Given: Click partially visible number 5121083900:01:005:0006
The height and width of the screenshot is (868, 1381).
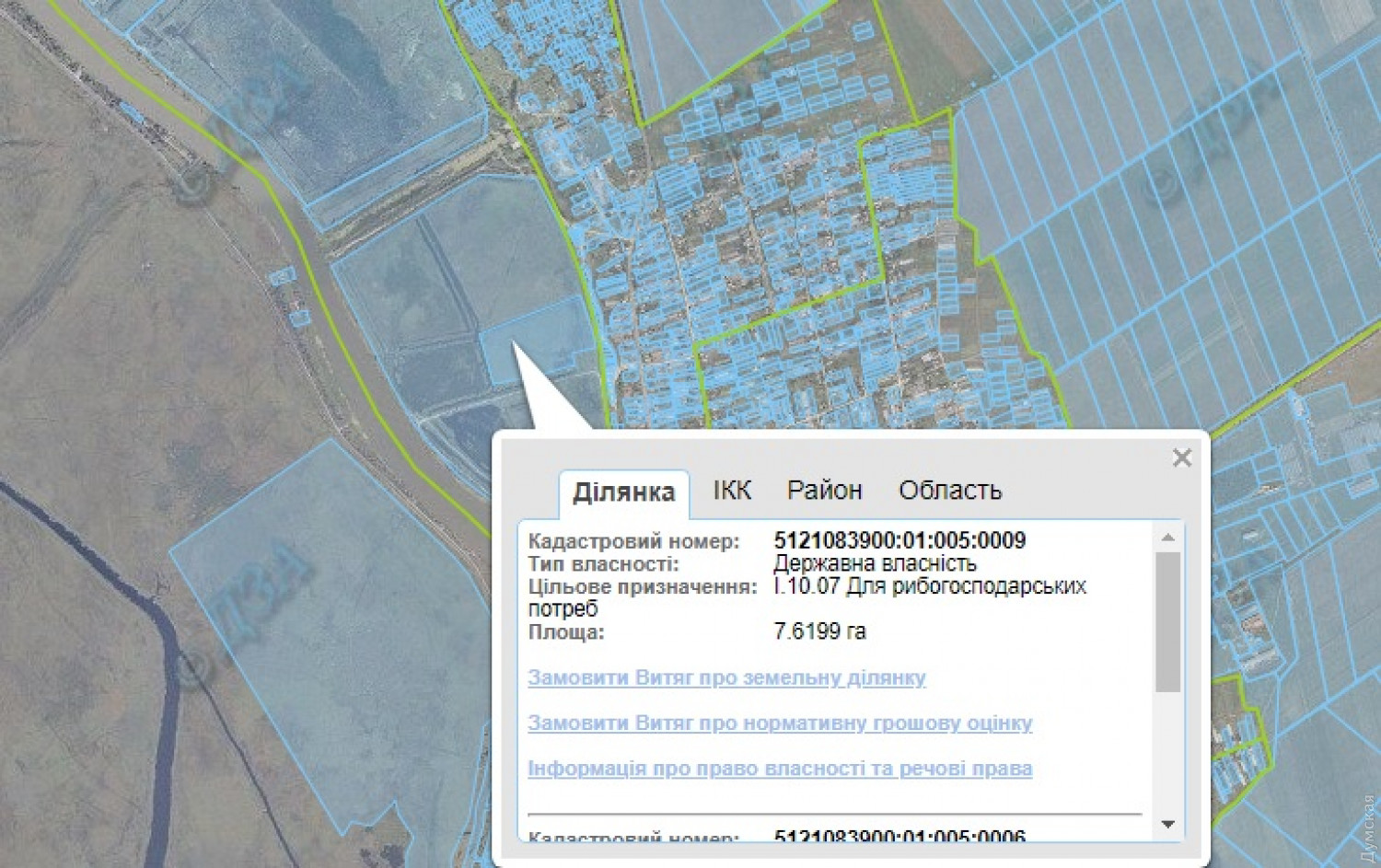Looking at the screenshot, I should (x=899, y=836).
